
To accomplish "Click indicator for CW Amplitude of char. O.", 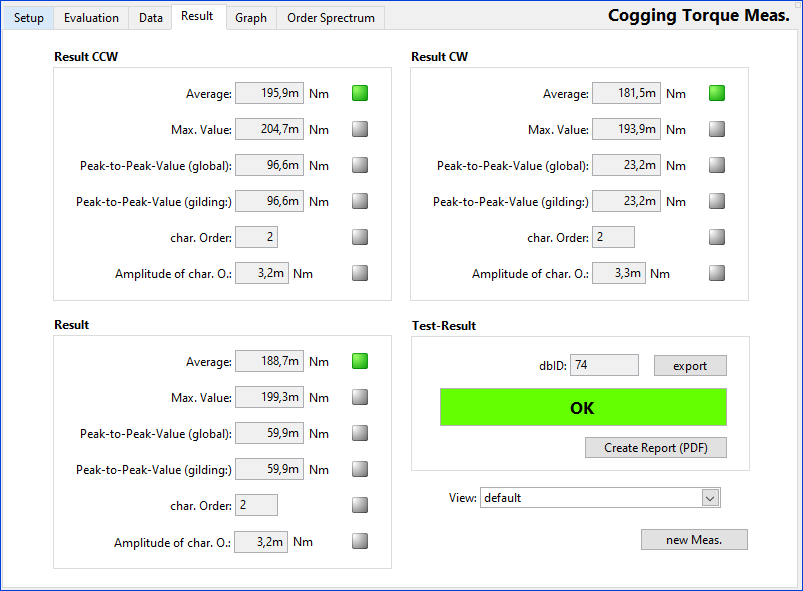I will pyautogui.click(x=717, y=273).
